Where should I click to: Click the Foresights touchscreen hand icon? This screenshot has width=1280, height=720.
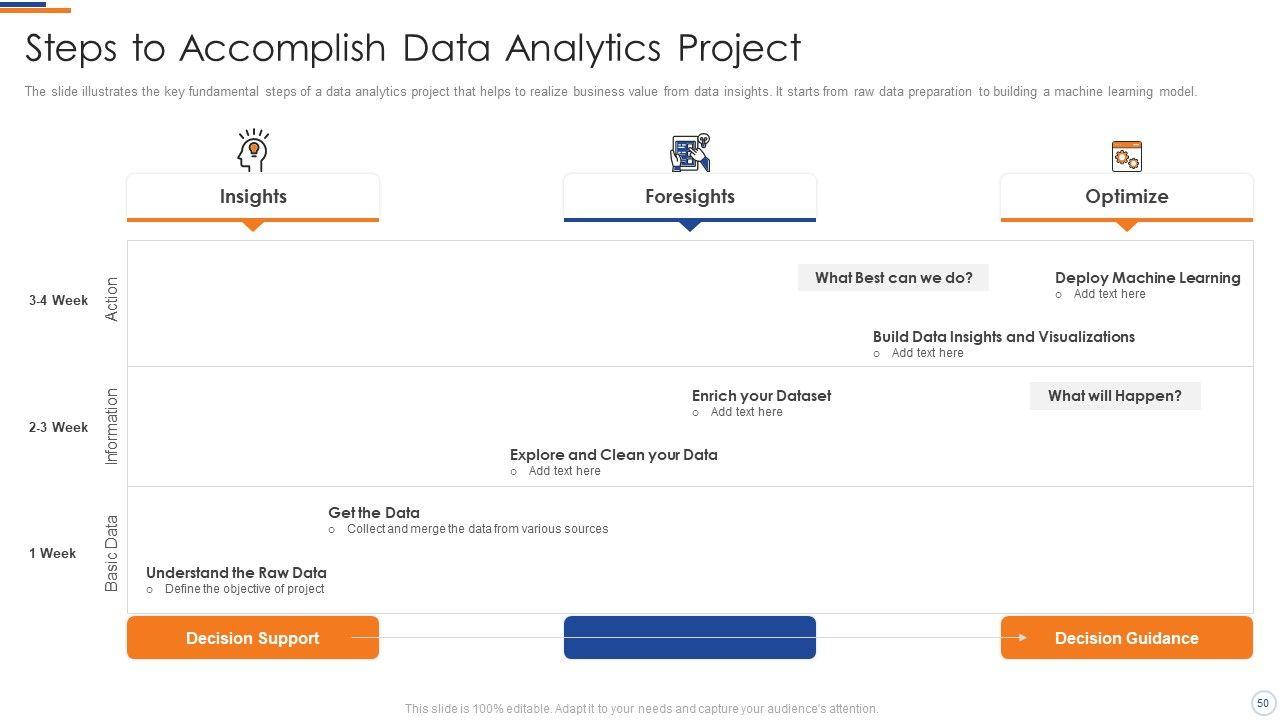[x=690, y=153]
